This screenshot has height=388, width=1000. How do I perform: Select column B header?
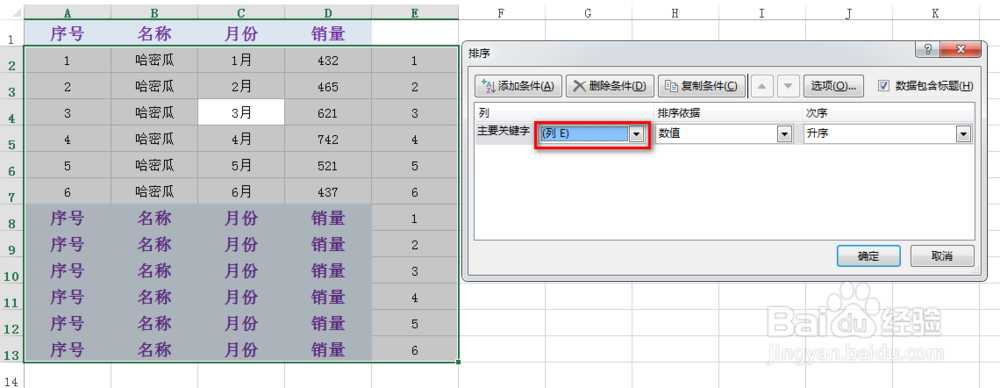[x=154, y=12]
